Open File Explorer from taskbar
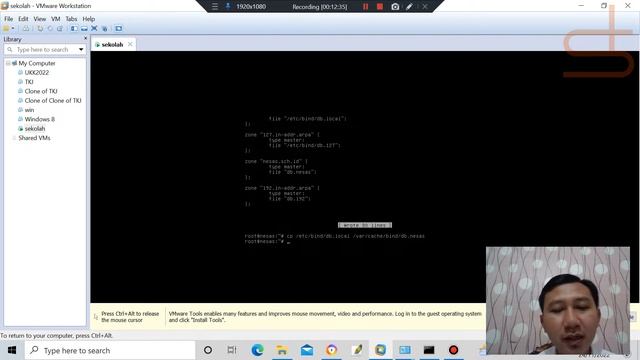 [x=282, y=350]
